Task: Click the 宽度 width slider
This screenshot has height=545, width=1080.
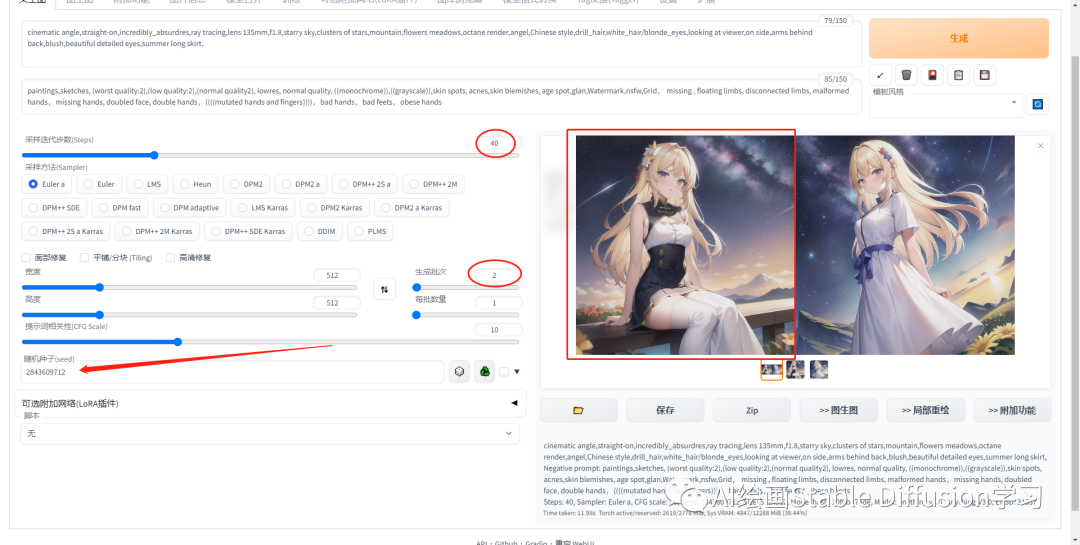Action: pyautogui.click(x=189, y=287)
